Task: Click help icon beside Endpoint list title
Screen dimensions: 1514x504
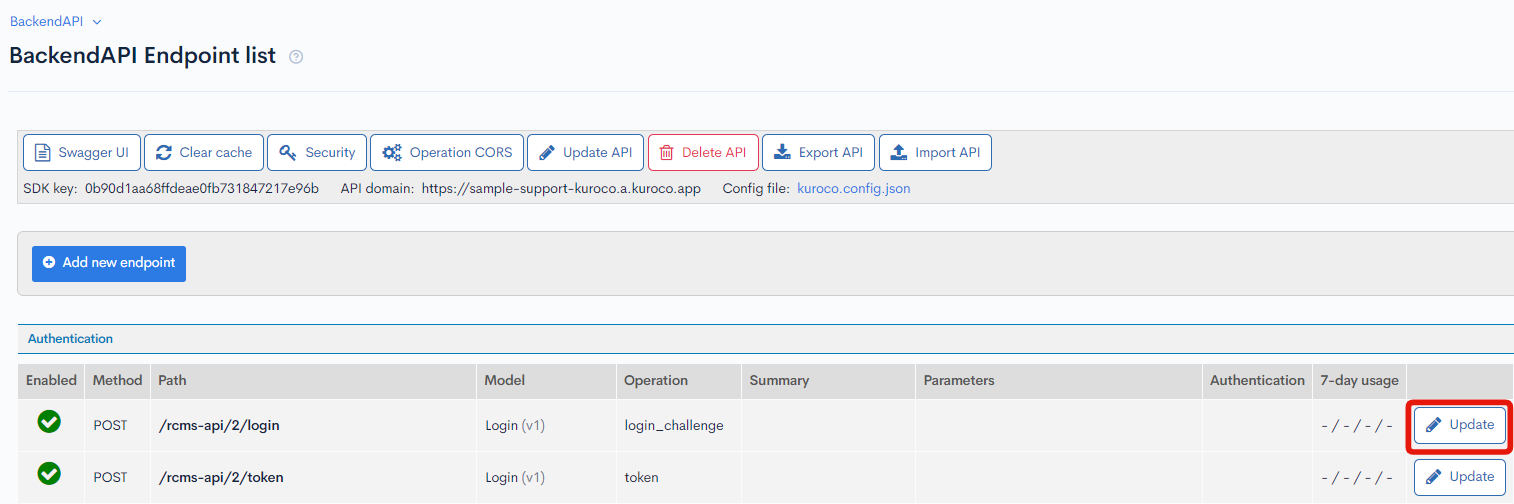Action: [296, 57]
